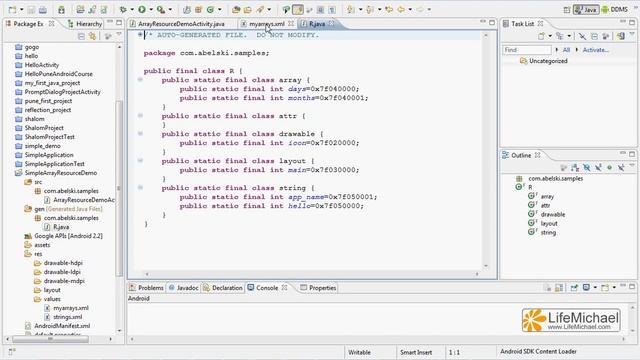The height and width of the screenshot is (360, 640).
Task: Click the Search toolbar icon
Action: [260, 9]
